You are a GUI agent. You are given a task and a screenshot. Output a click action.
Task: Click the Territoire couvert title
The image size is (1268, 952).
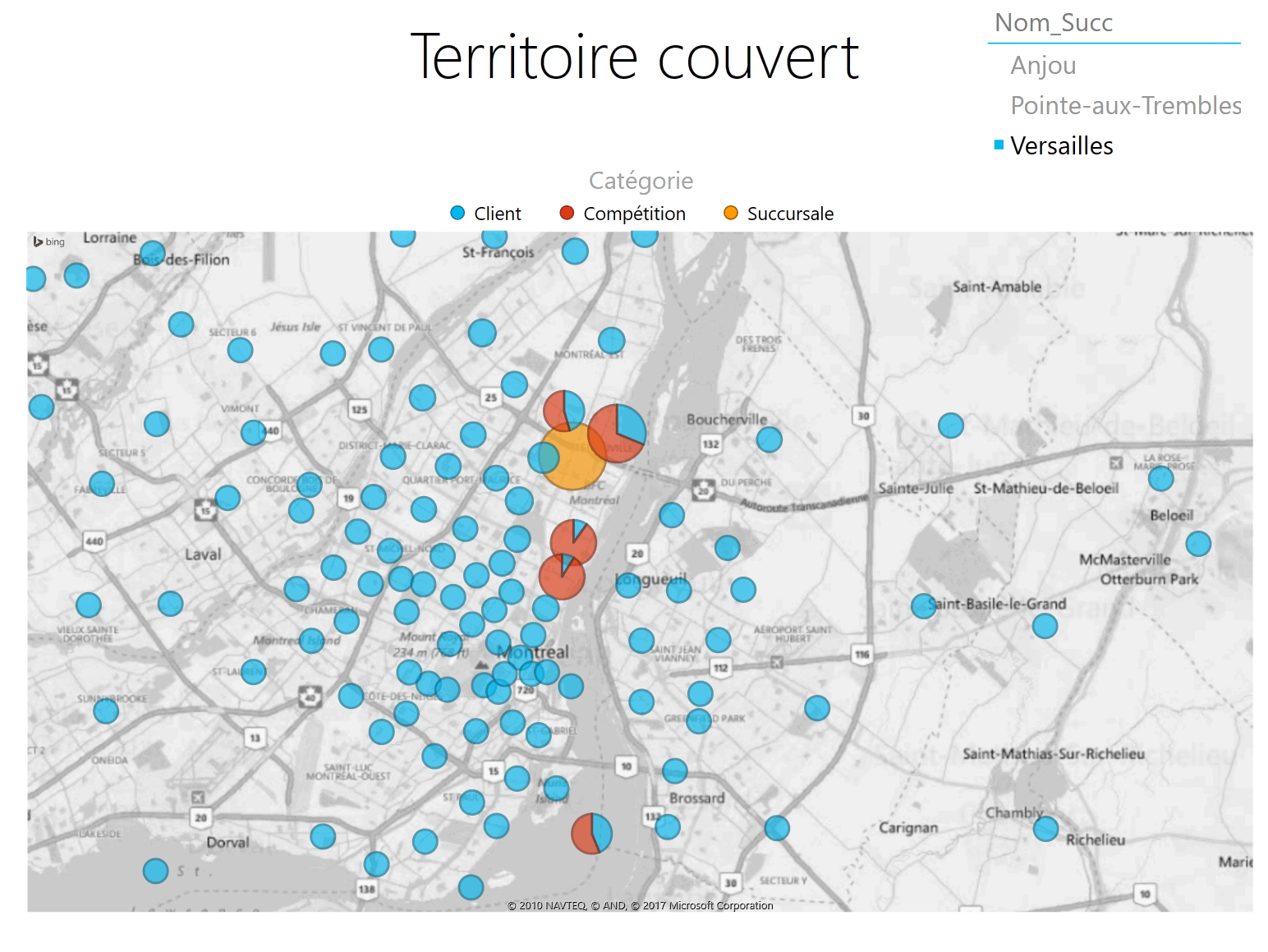634,57
